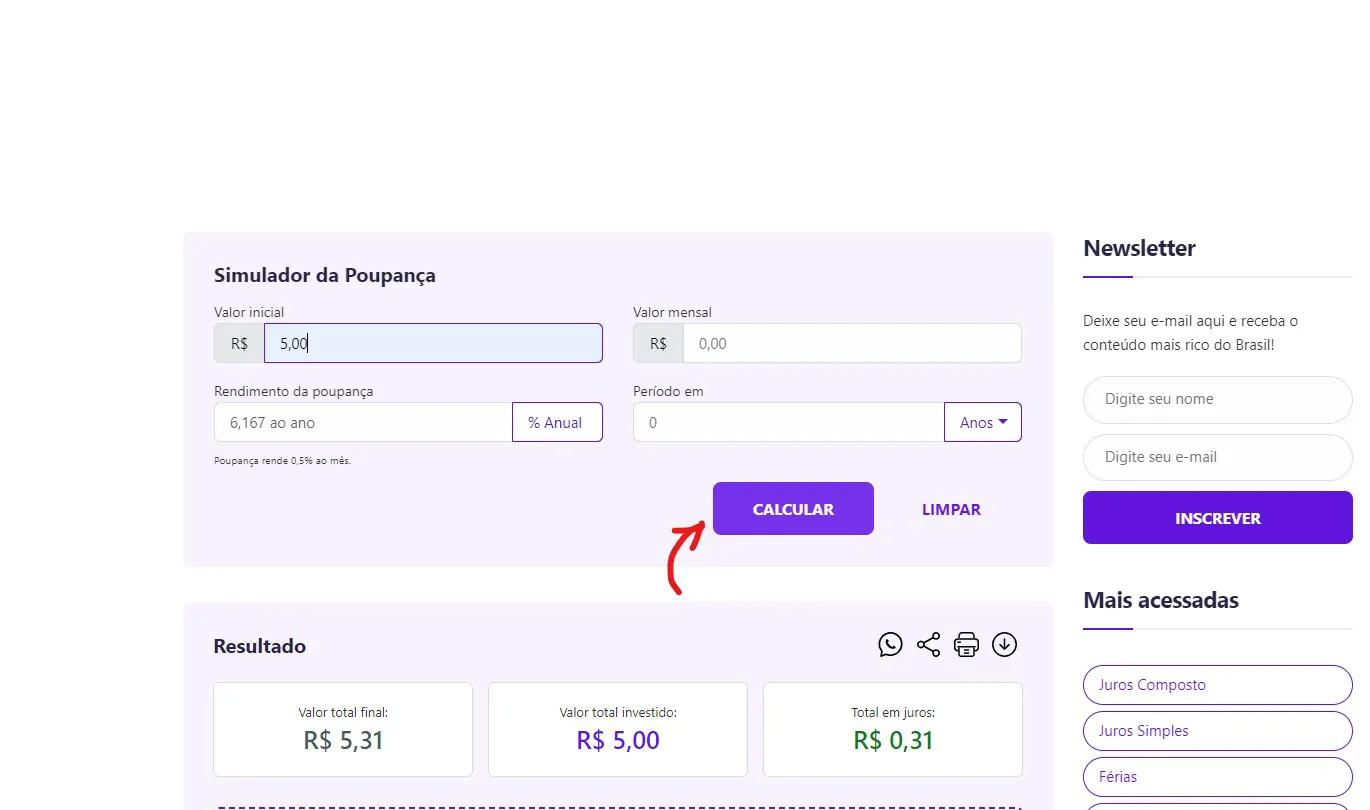Download the result using arrow icon
The height and width of the screenshot is (810, 1370).
[1004, 645]
